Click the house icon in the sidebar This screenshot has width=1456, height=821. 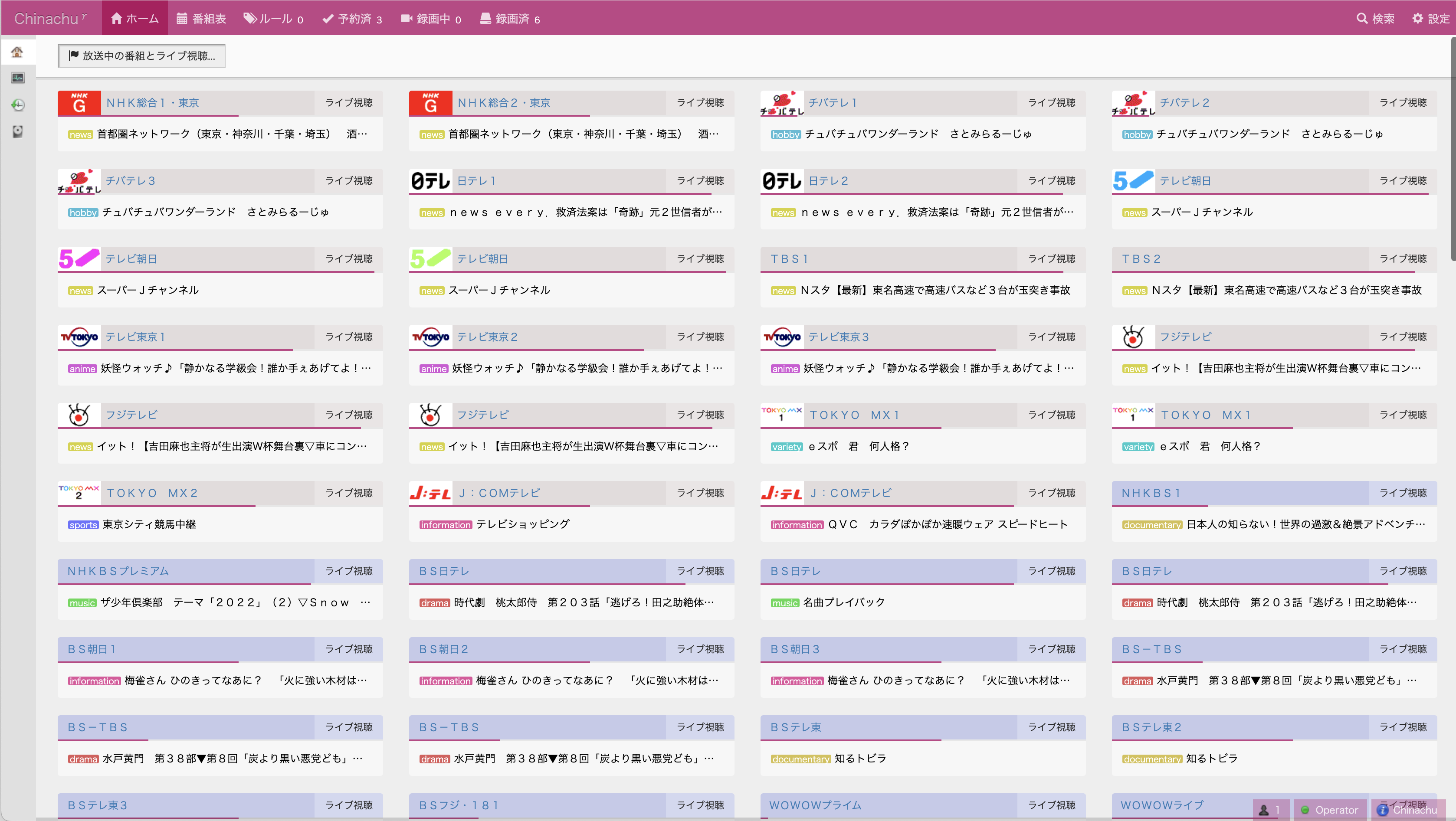[17, 52]
